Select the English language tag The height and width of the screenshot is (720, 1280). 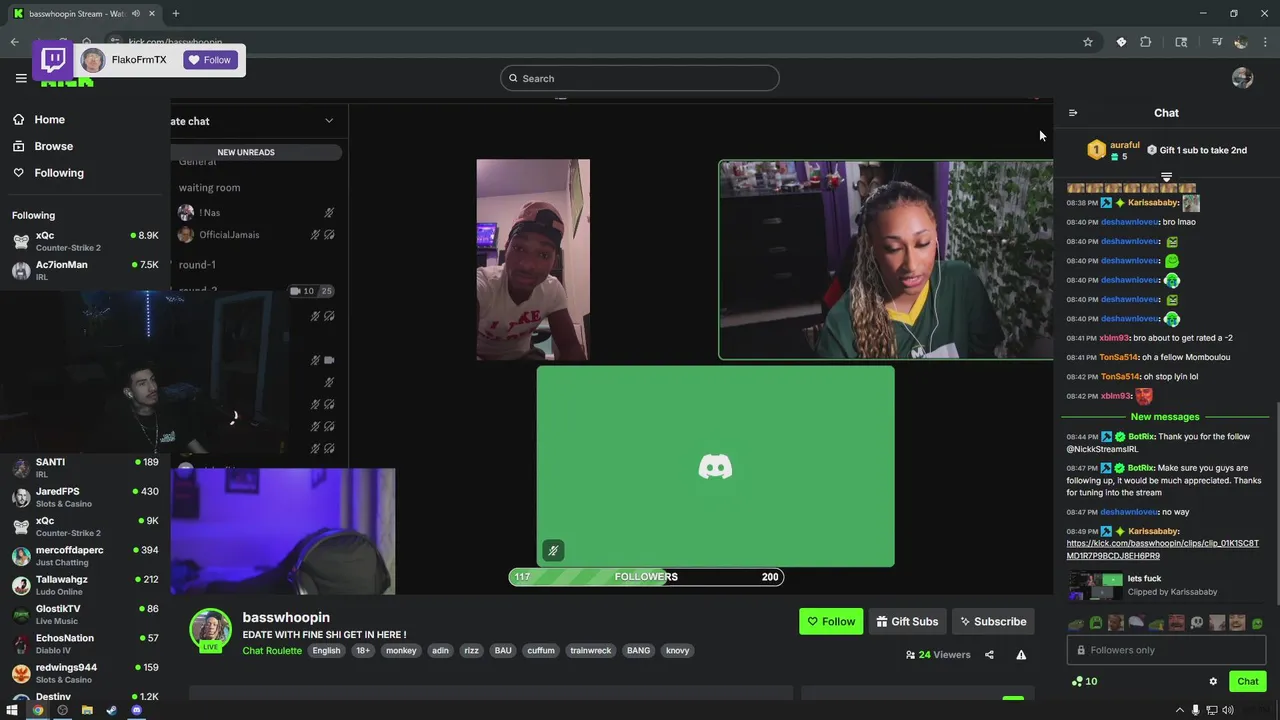(x=326, y=650)
